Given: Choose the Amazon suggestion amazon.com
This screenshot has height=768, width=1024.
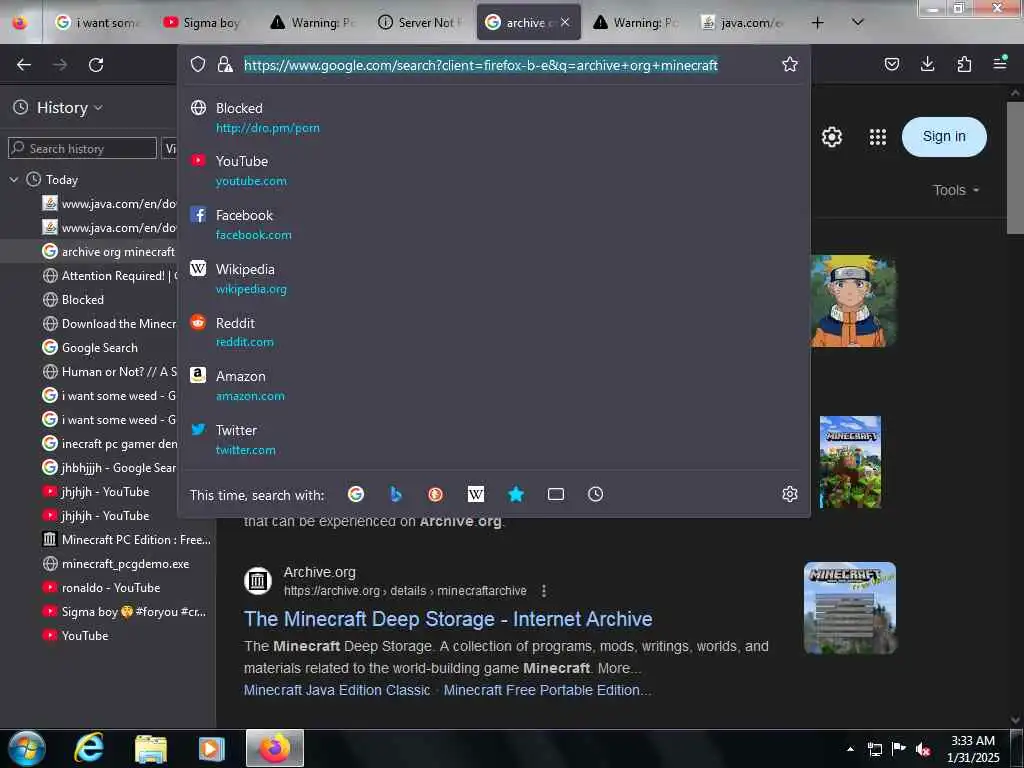Looking at the screenshot, I should tap(494, 385).
